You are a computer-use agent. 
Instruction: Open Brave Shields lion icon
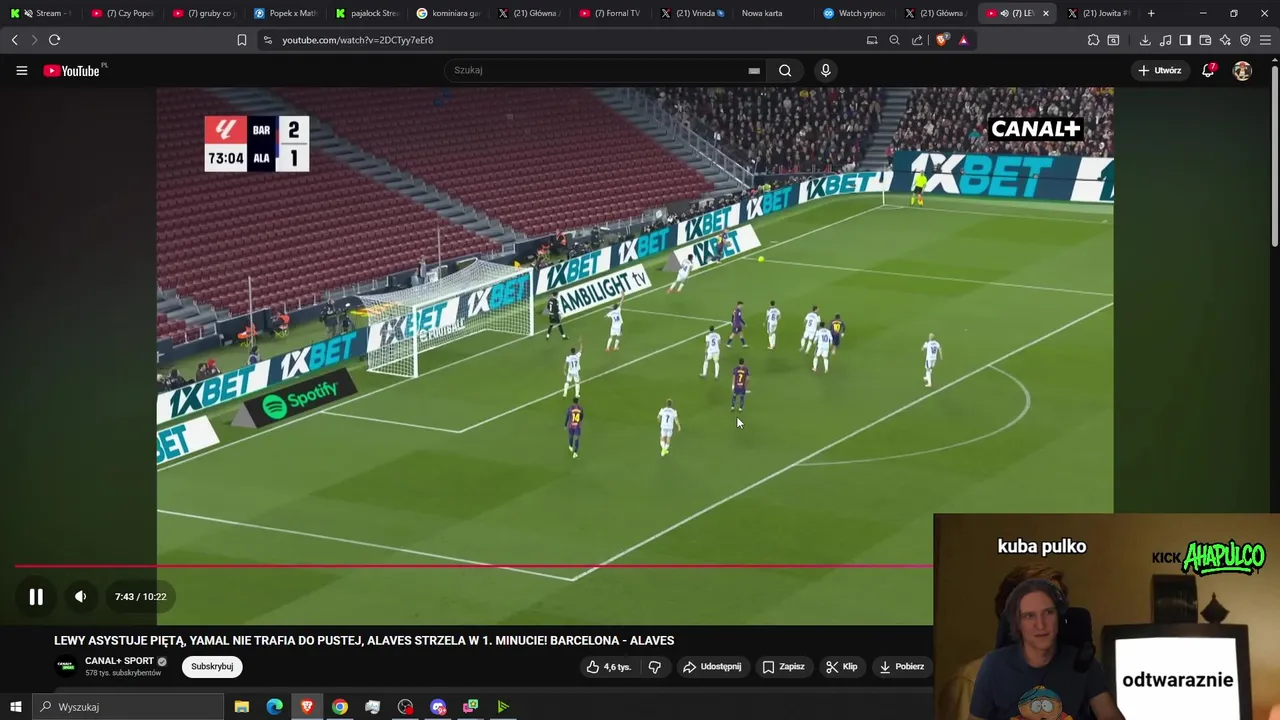click(x=941, y=40)
